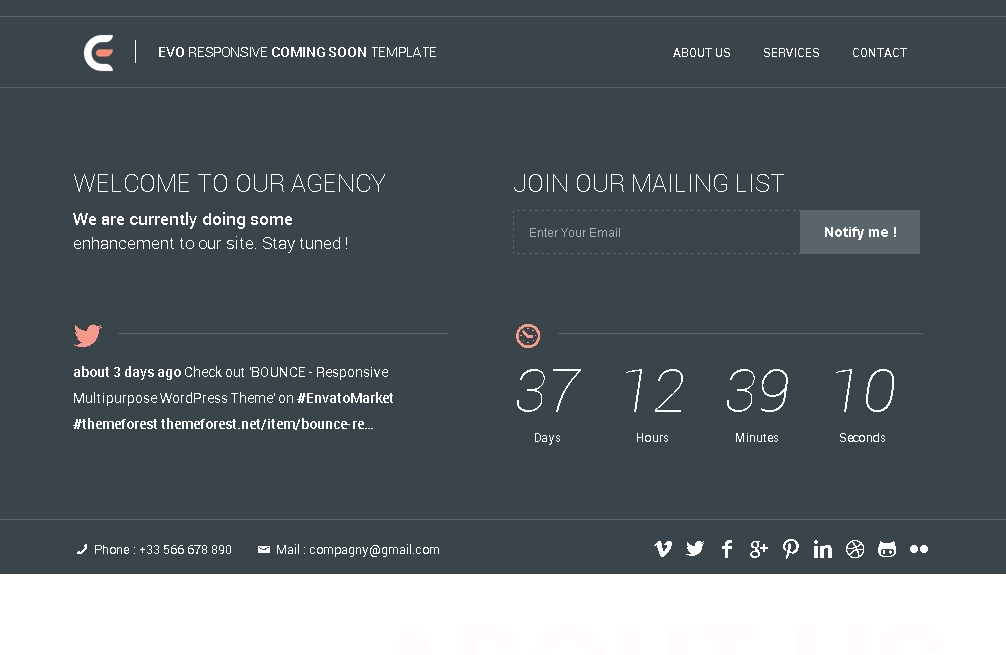Click the compagny@gmail.com mail address
Viewport: 1006px width, 655px height.
pos(374,550)
